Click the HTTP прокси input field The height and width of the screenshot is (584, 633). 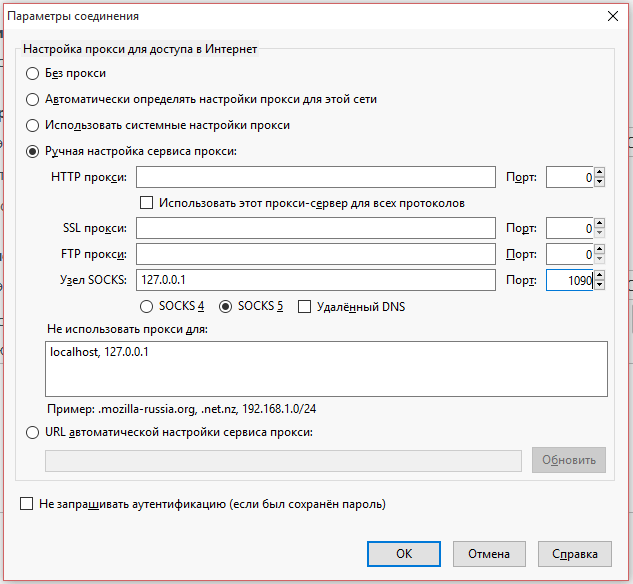pos(316,177)
